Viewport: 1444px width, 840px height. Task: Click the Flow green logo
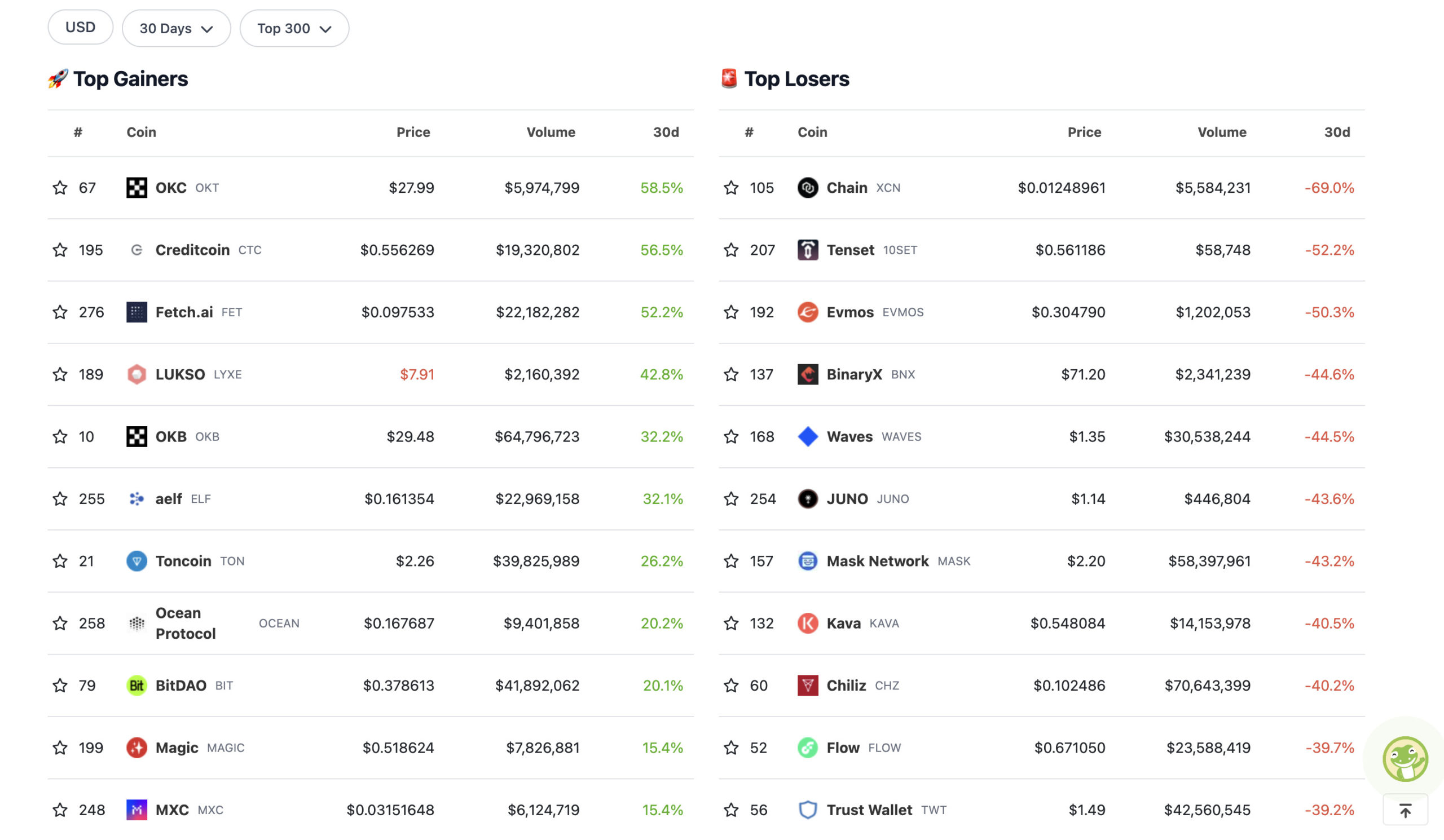tap(808, 748)
